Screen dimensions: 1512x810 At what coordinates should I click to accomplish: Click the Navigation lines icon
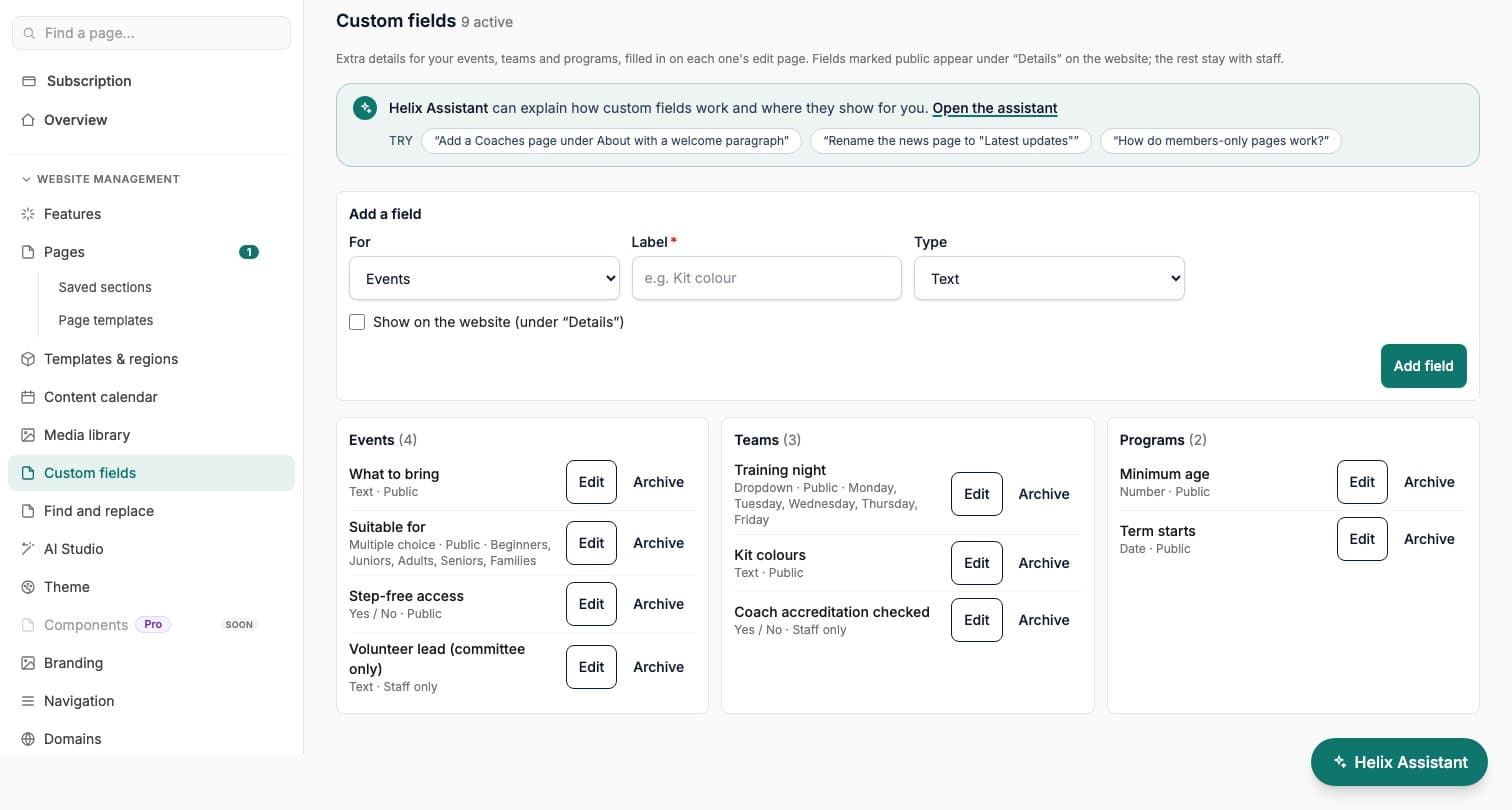pos(28,701)
